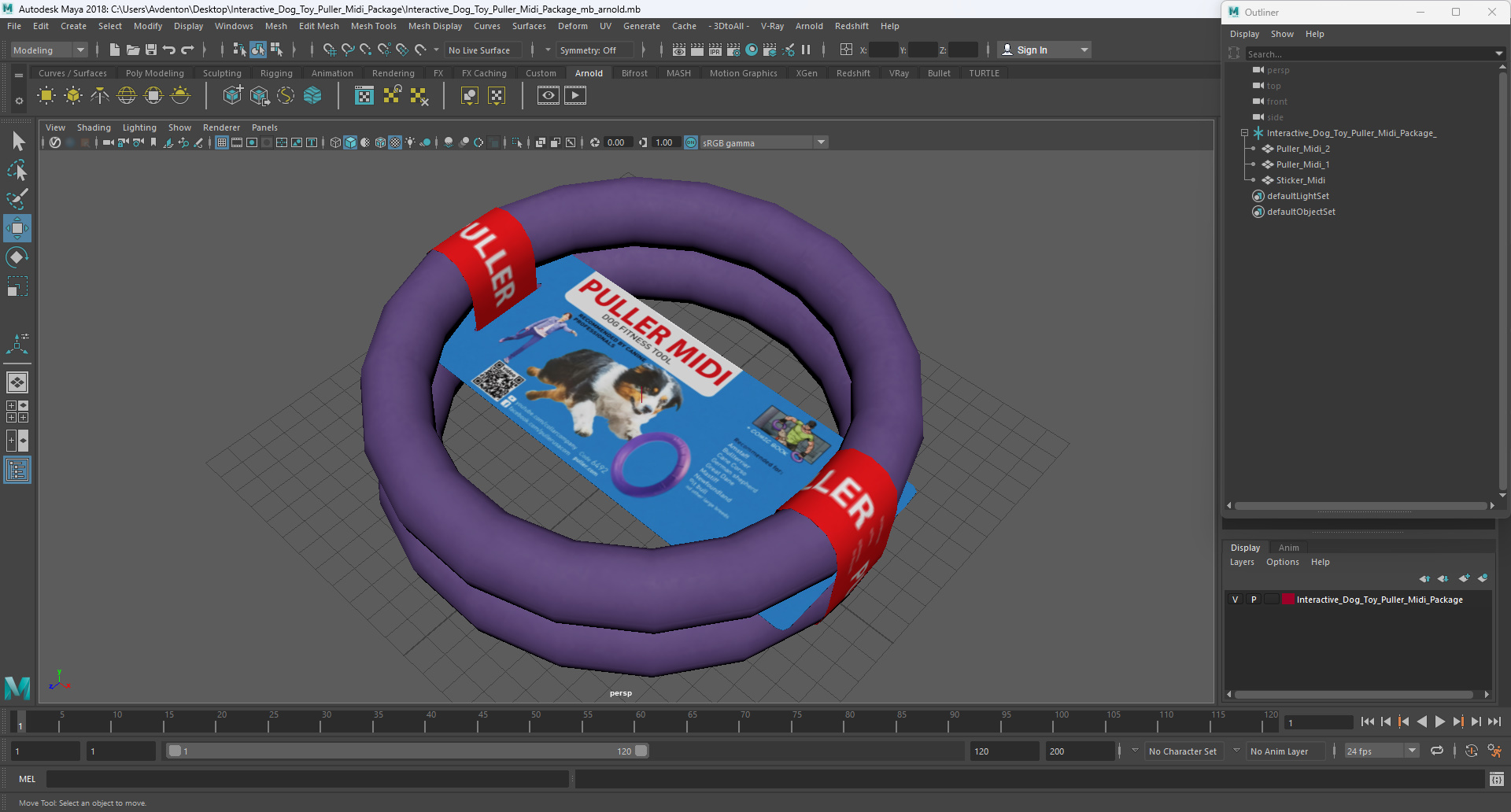
Task: Redo the last action
Action: tap(187, 50)
